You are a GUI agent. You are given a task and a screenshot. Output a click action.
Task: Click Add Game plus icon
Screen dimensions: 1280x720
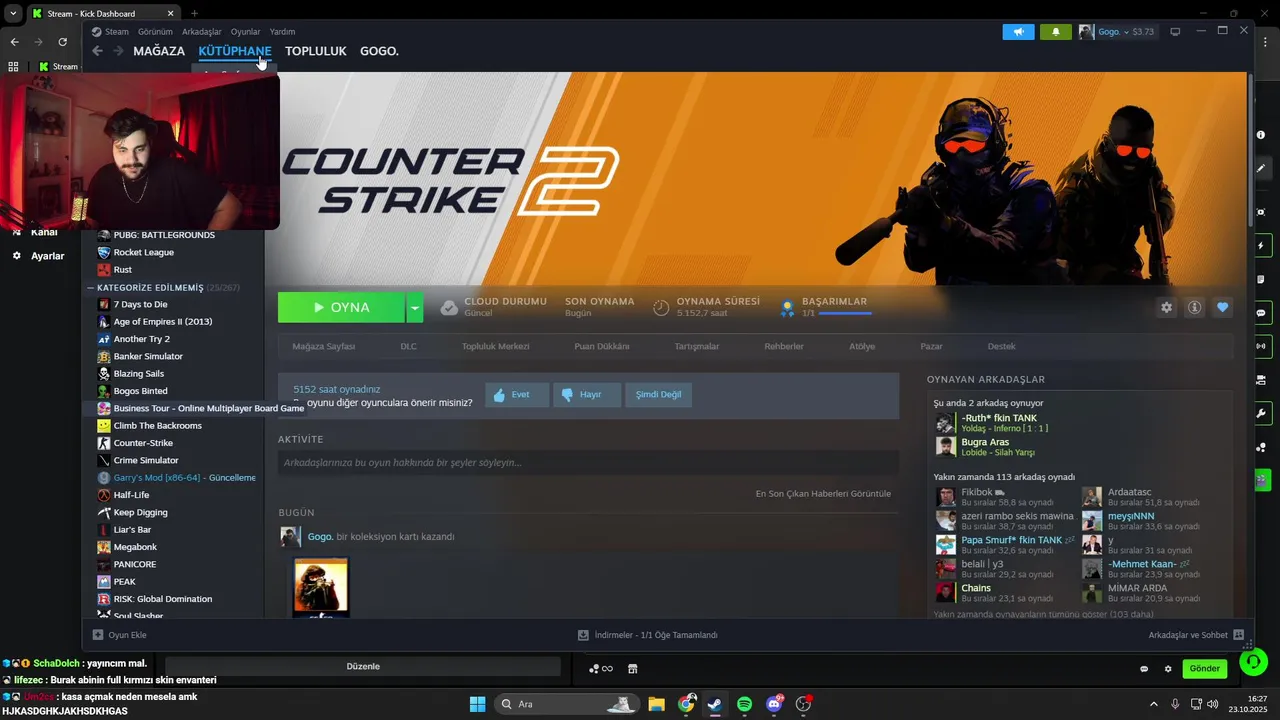98,635
